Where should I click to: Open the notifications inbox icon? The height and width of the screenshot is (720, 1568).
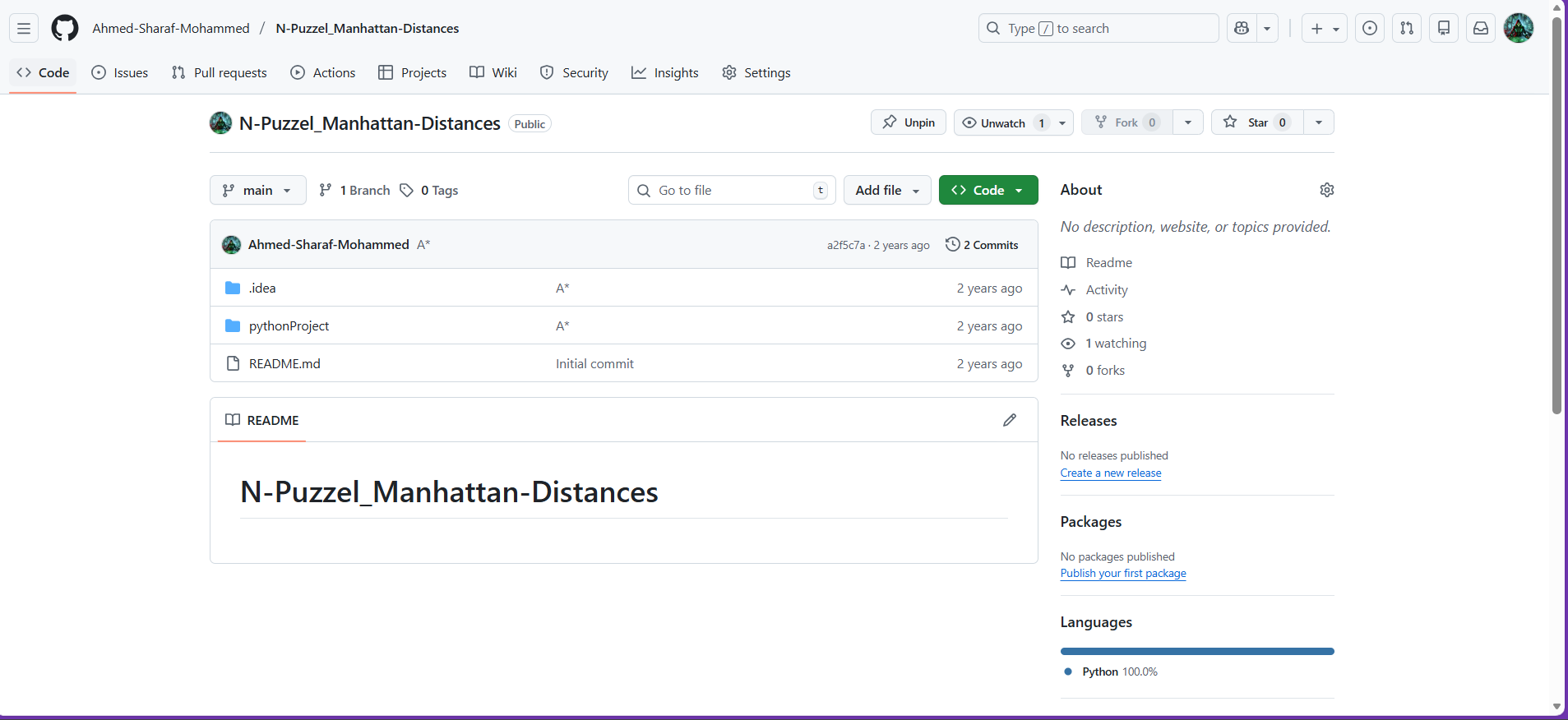coord(1480,28)
